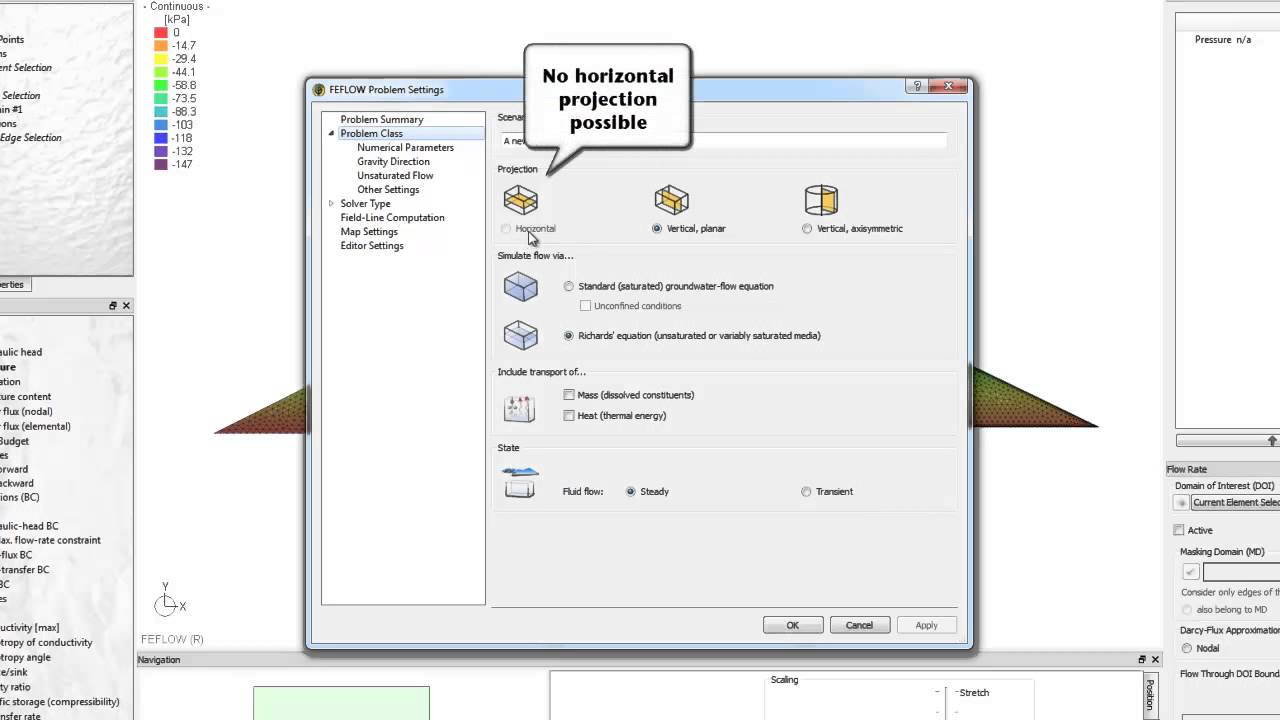Click the X-Y axis orientation indicator
This screenshot has width=1280, height=720.
(x=168, y=600)
